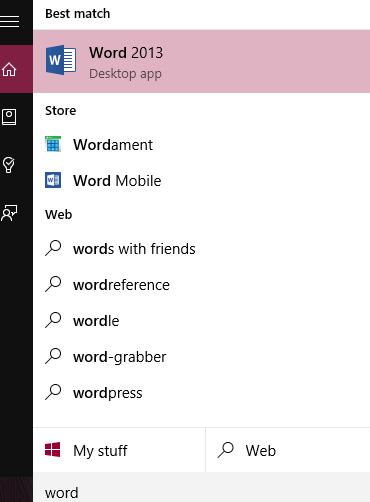Image resolution: width=370 pixels, height=502 pixels.
Task: Open the Reminders lightbulb icon
Action: pyautogui.click(x=9, y=165)
